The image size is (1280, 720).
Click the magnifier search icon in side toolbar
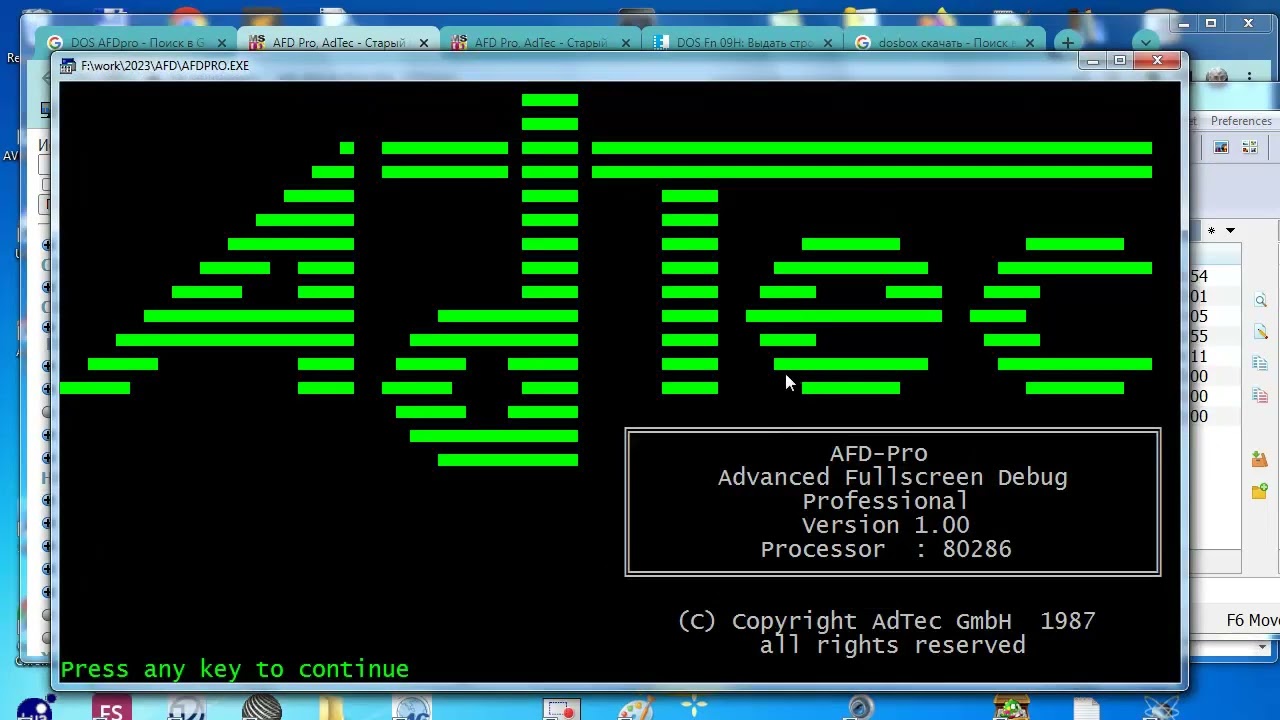pos(1260,300)
